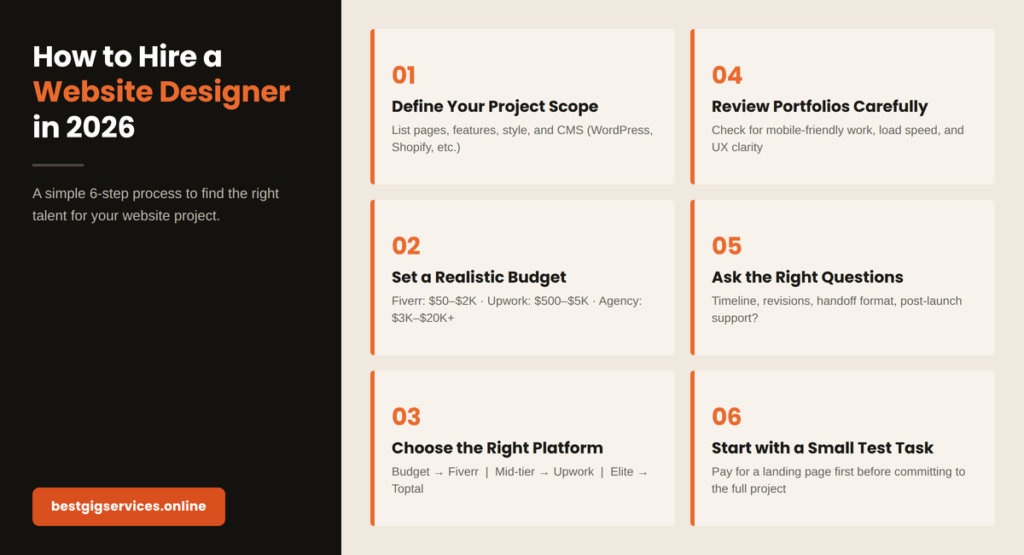The image size is (1024, 555).
Task: Select 'Define Your Project Scope' title
Action: click(494, 106)
